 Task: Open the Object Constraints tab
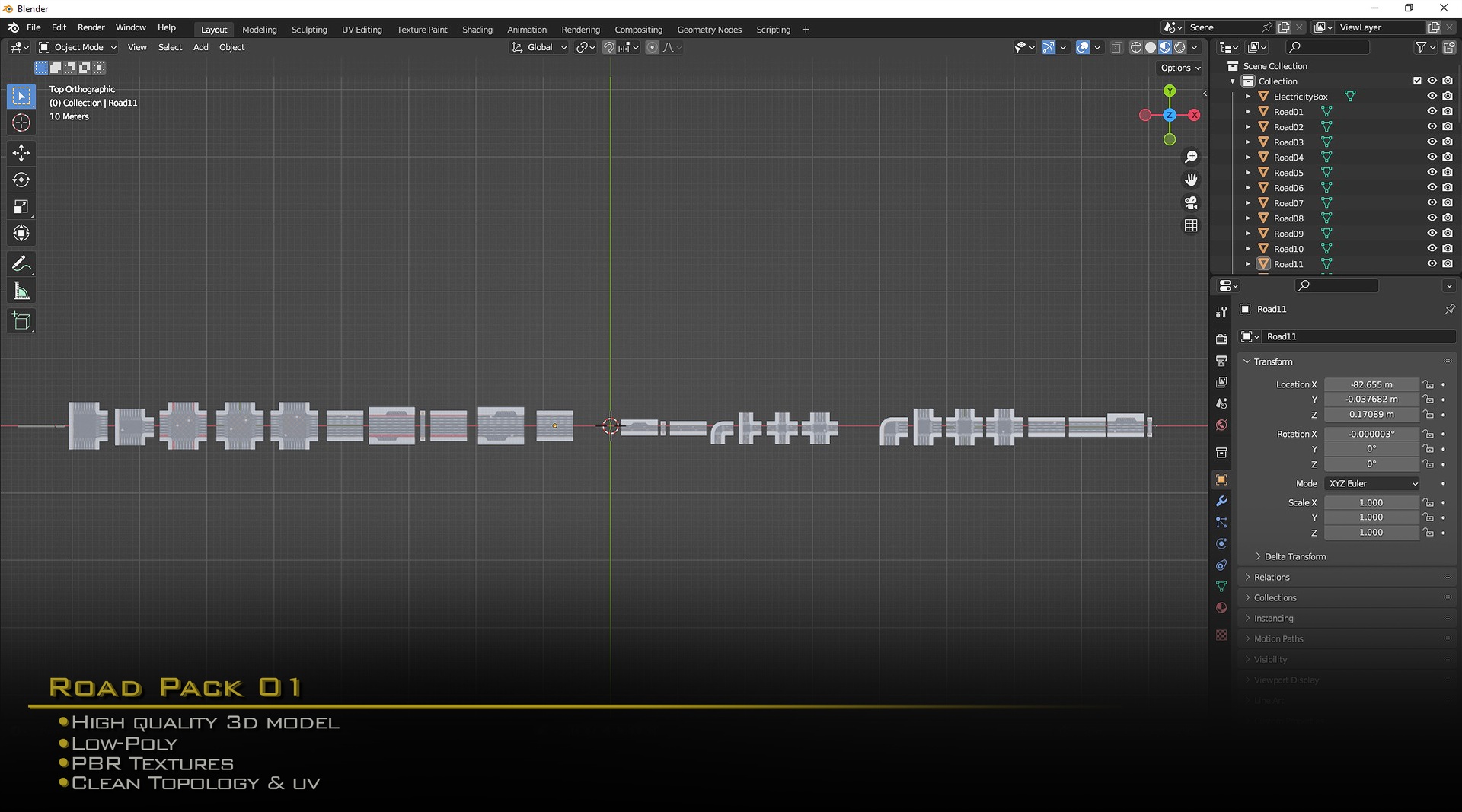tap(1221, 565)
